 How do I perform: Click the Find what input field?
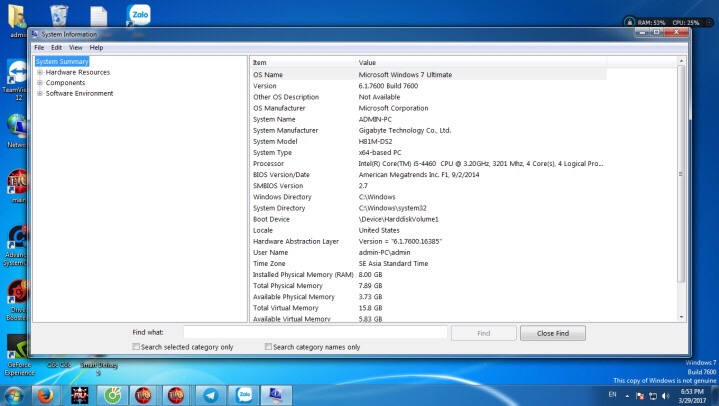[x=315, y=332]
